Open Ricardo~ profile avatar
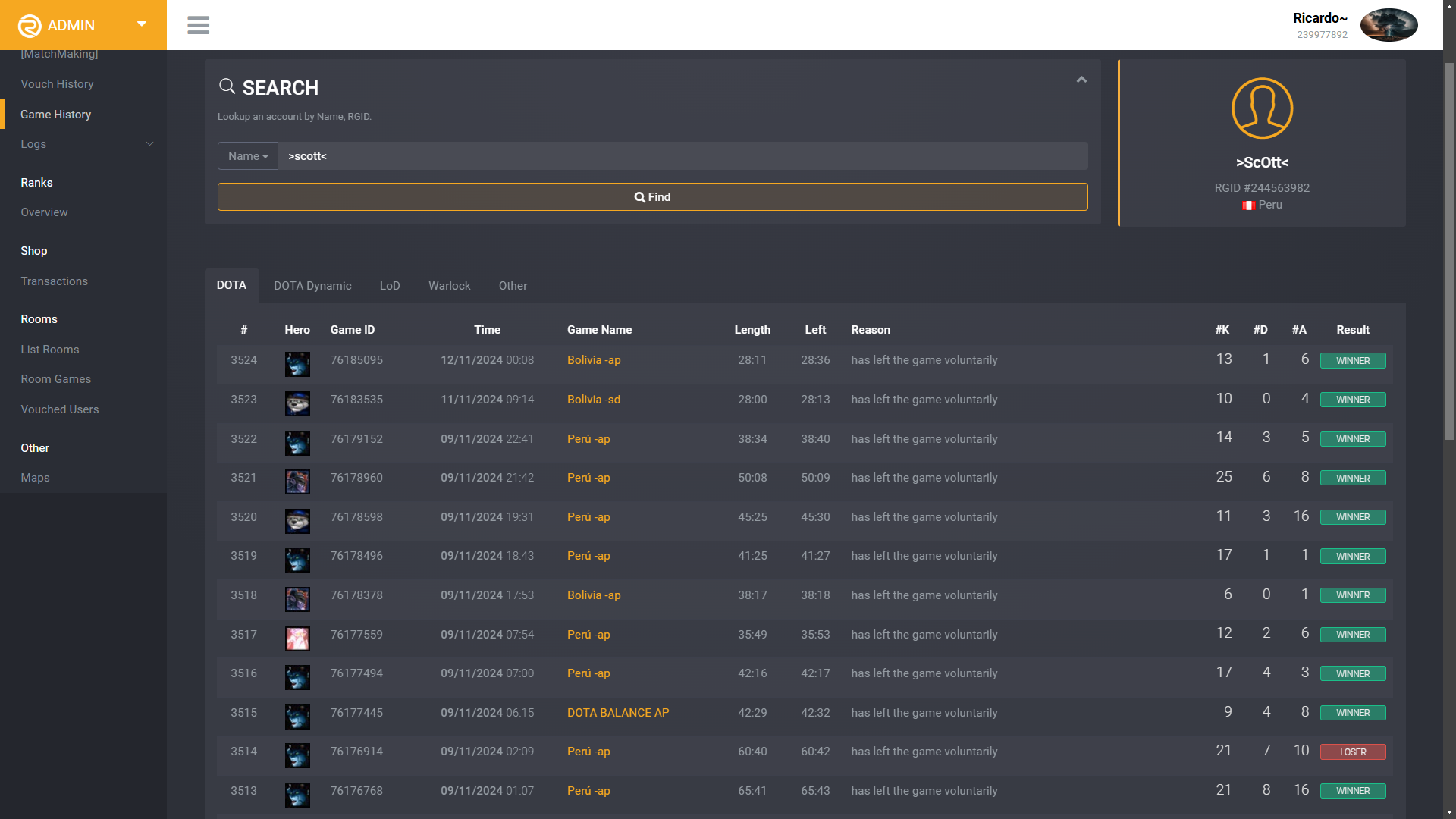 coord(1389,25)
